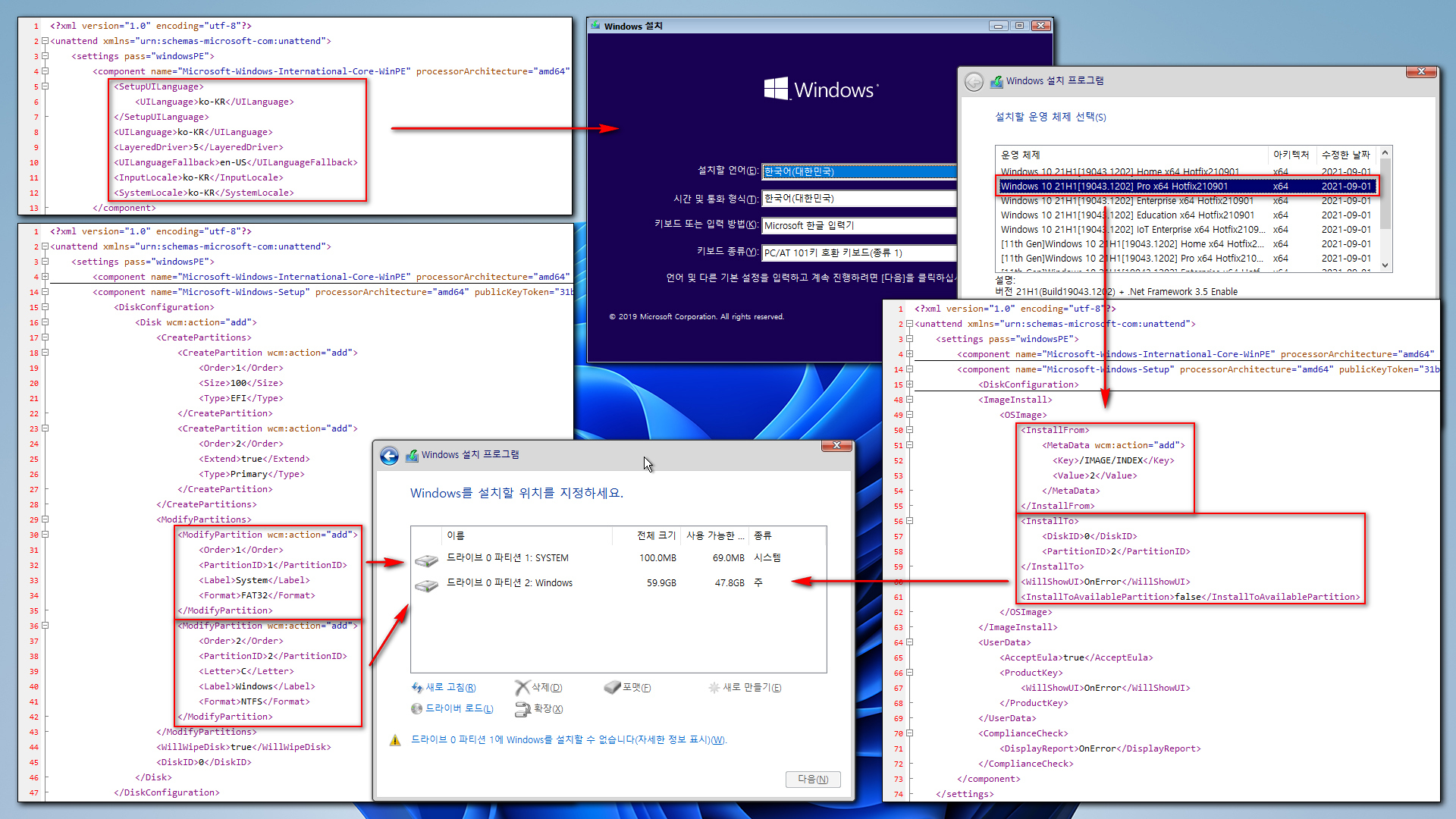Collapse the CreatePartitions fold marker at line 17
Image resolution: width=1456 pixels, height=819 pixels.
coord(45,337)
